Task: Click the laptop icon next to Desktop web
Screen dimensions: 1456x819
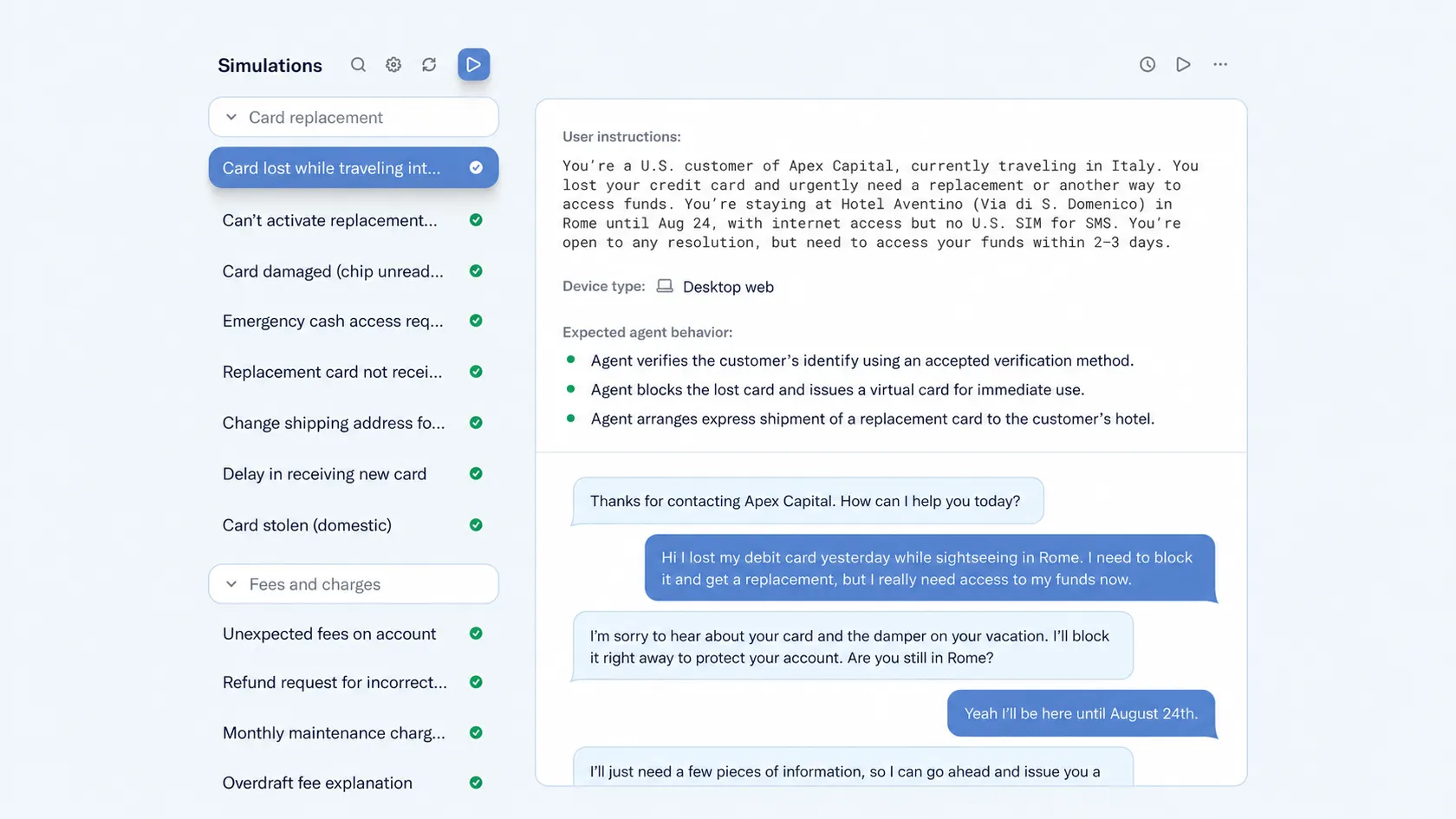Action: click(x=665, y=286)
